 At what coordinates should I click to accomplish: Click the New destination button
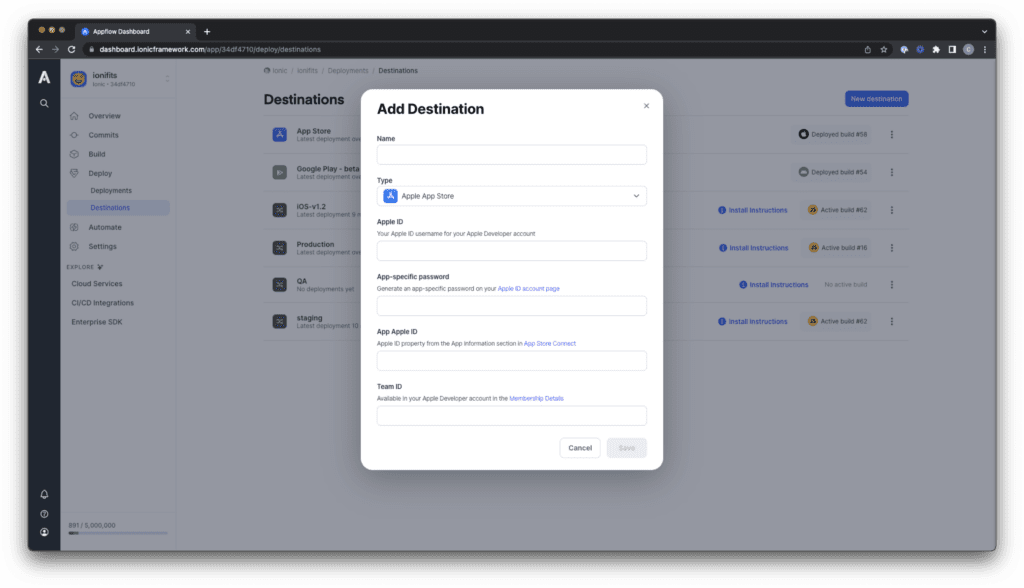[876, 99]
